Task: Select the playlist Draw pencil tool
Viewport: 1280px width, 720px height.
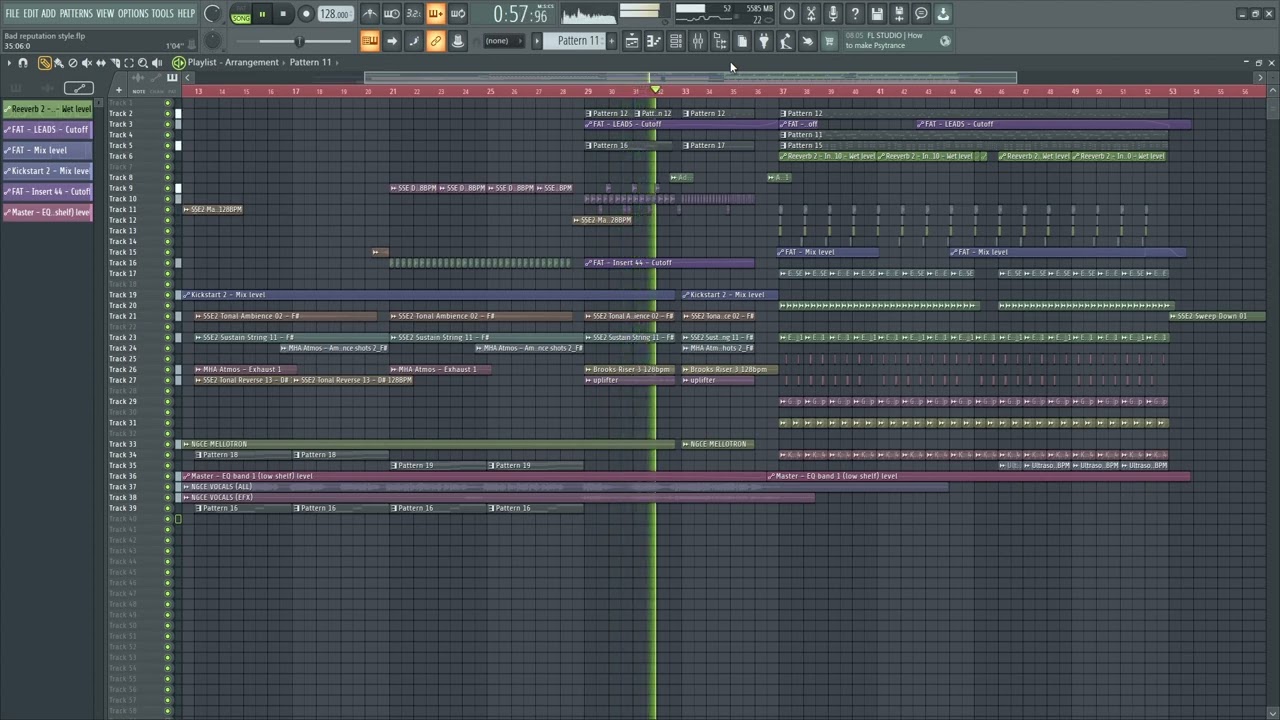Action: (x=45, y=63)
